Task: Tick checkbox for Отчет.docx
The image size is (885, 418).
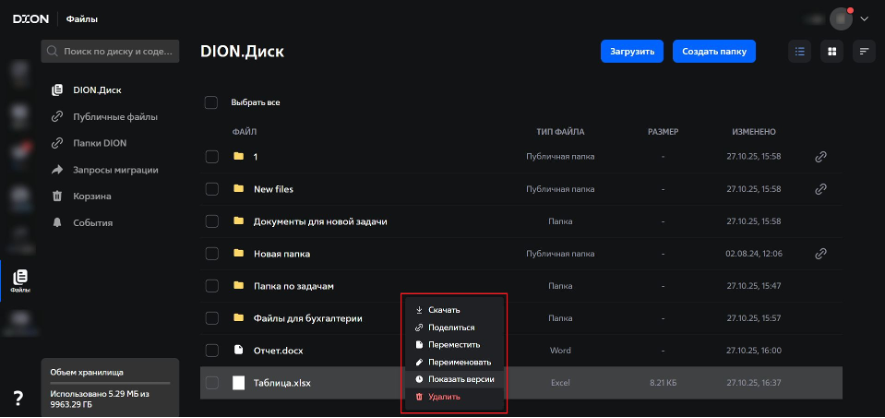Action: [211, 350]
